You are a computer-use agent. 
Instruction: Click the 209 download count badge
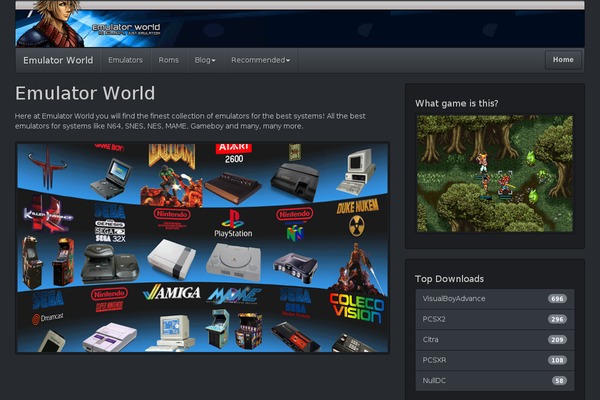pyautogui.click(x=557, y=340)
